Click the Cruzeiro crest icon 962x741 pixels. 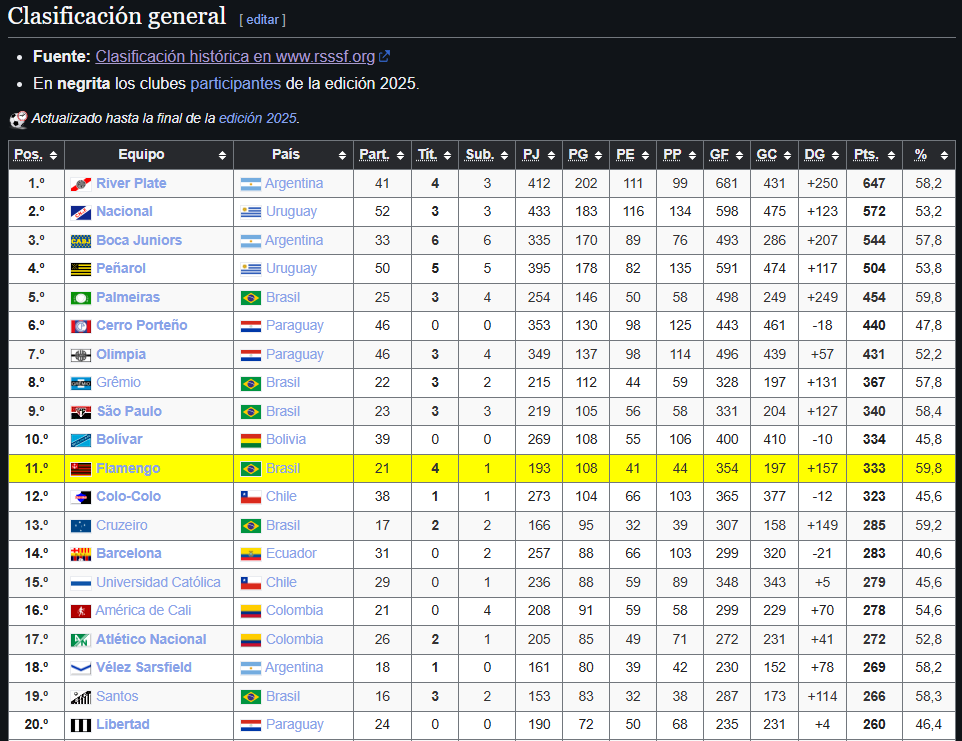tap(81, 526)
